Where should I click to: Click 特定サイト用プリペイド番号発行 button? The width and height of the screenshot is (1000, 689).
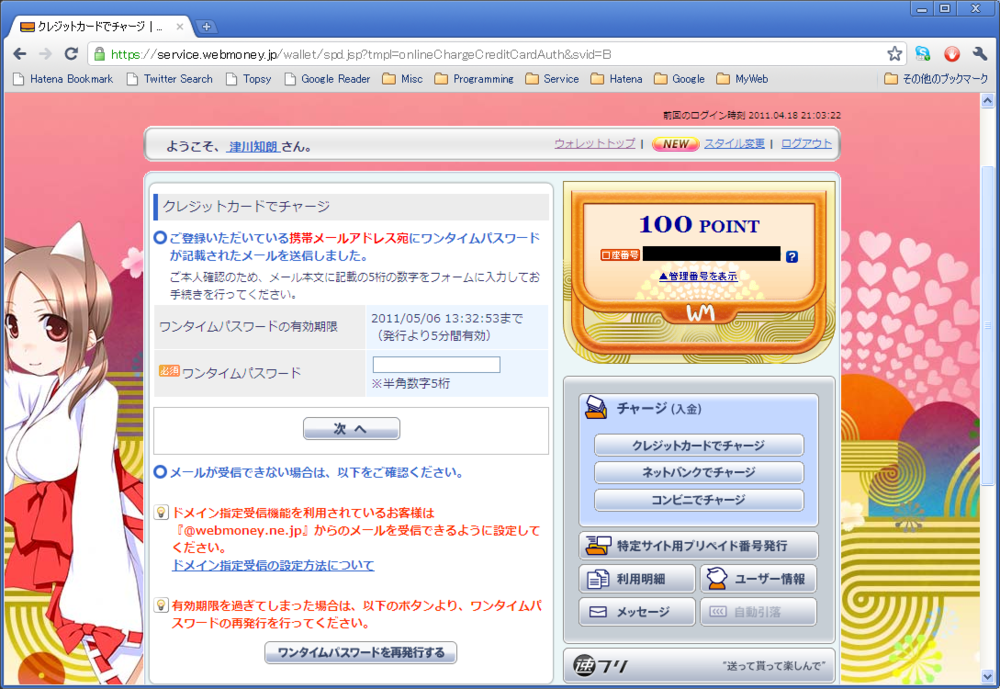click(x=698, y=546)
